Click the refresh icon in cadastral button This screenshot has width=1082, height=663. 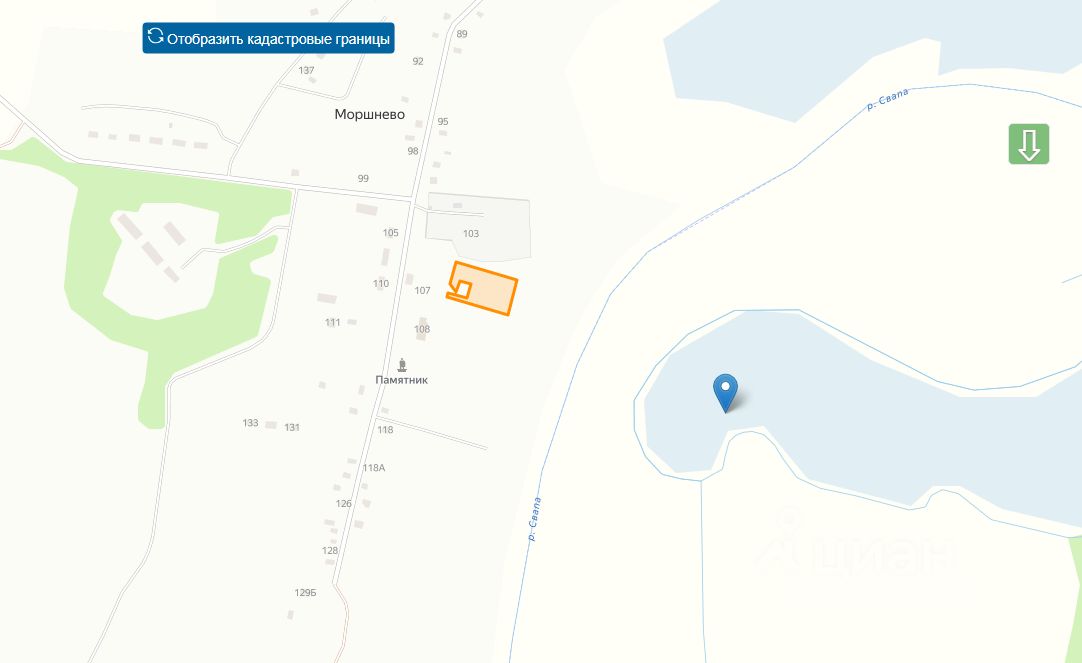[156, 36]
